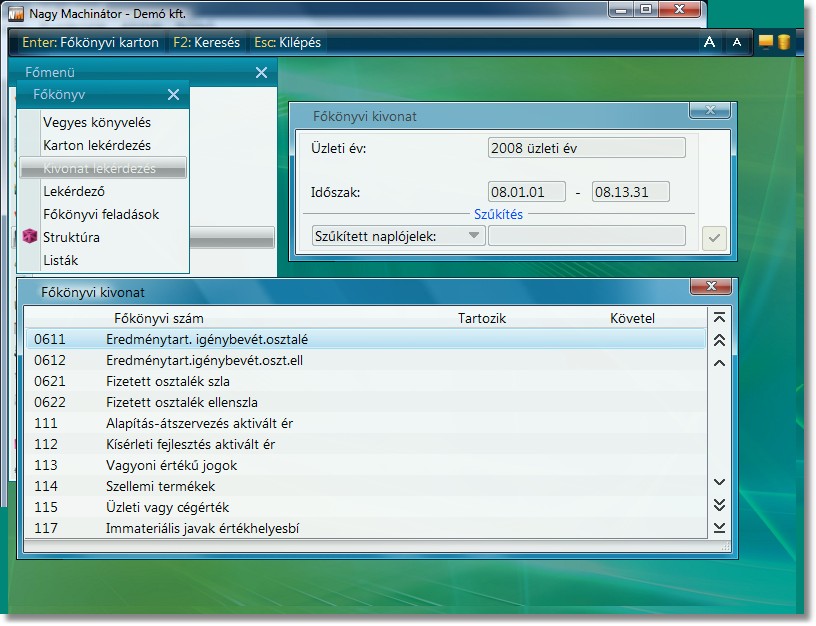816x626 pixels.
Task: Confirm filter with the checkmark button
Action: 714,237
